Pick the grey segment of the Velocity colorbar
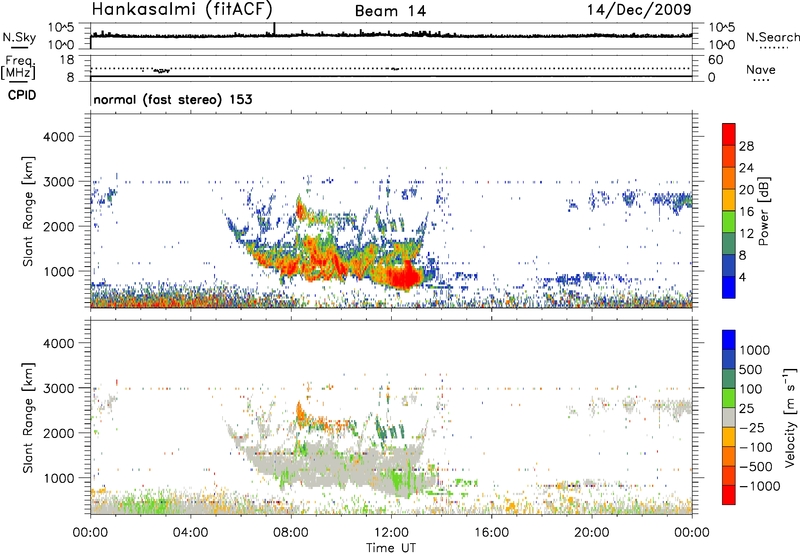The height and width of the screenshot is (554, 800). (729, 417)
